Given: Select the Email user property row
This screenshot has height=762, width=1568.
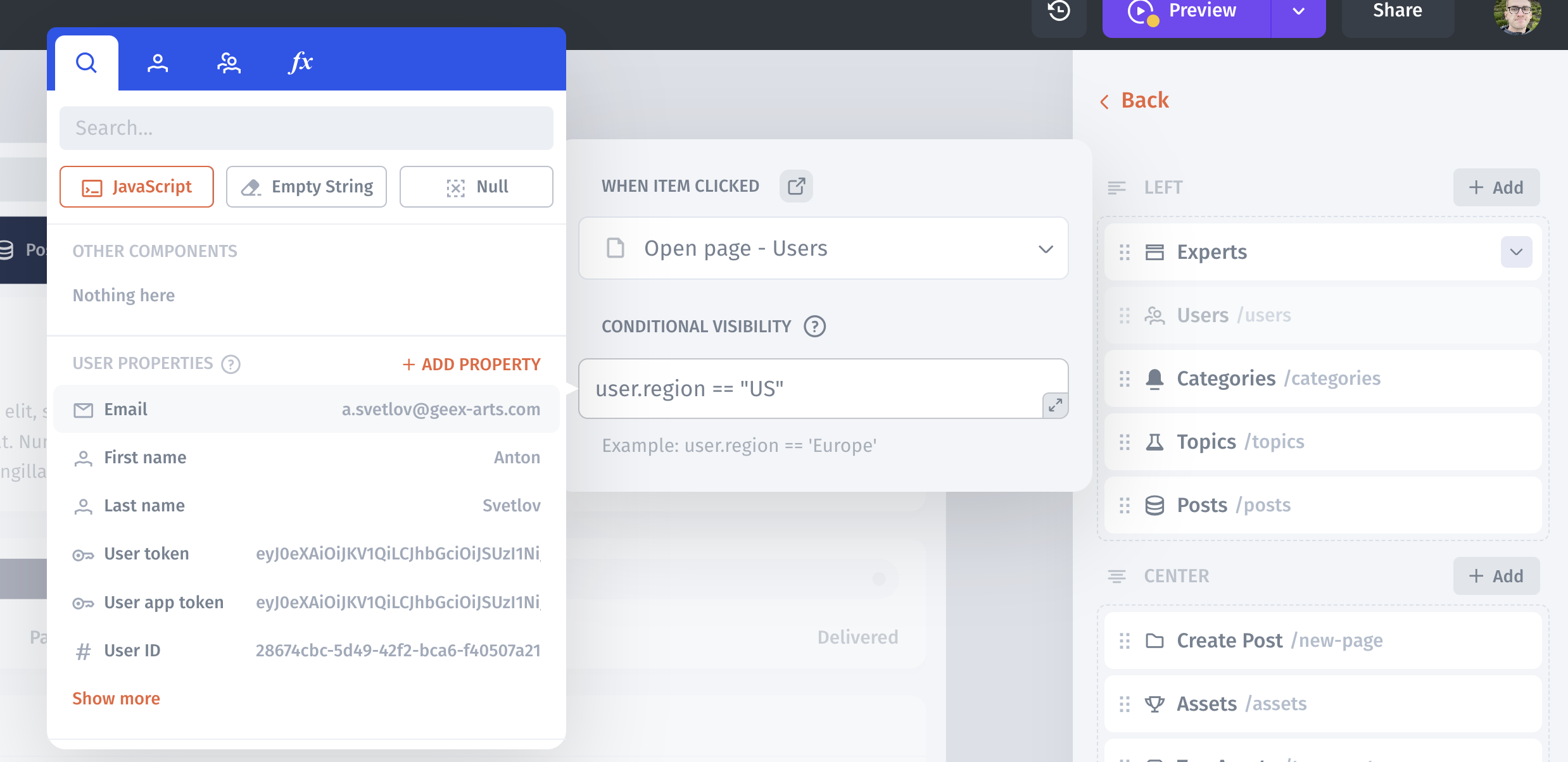Looking at the screenshot, I should click(x=307, y=409).
